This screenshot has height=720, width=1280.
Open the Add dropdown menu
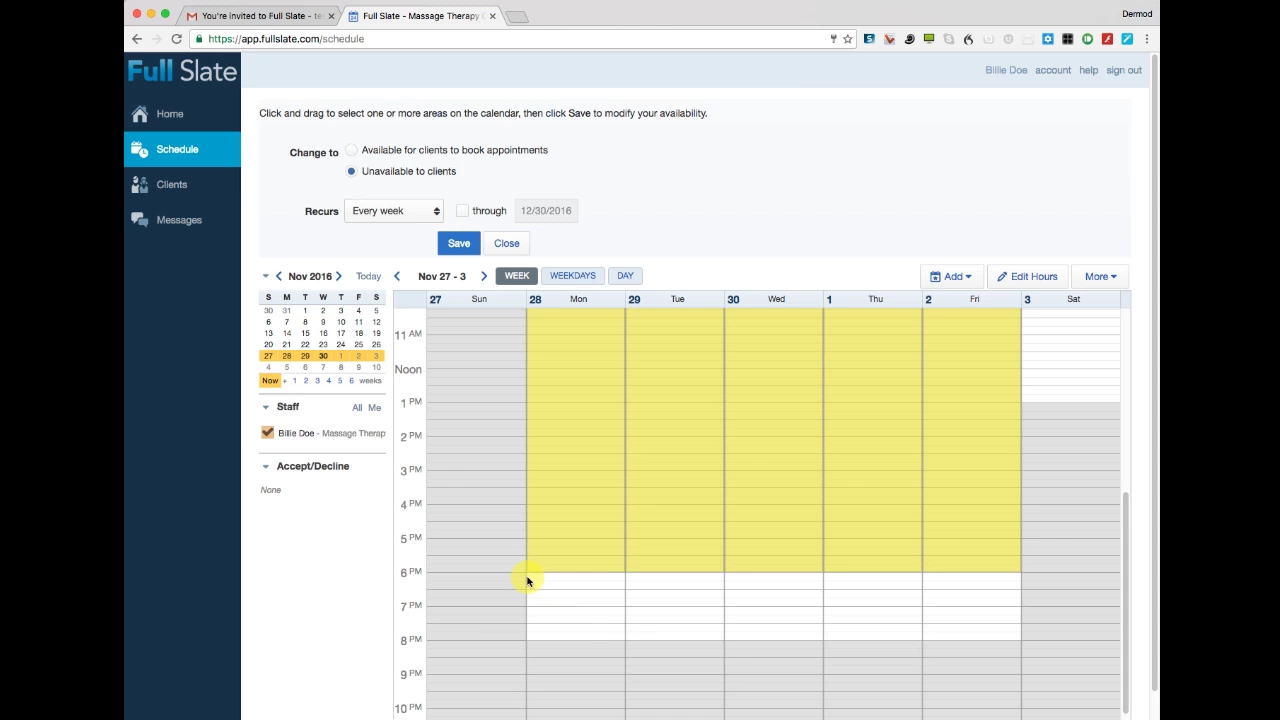(x=951, y=277)
